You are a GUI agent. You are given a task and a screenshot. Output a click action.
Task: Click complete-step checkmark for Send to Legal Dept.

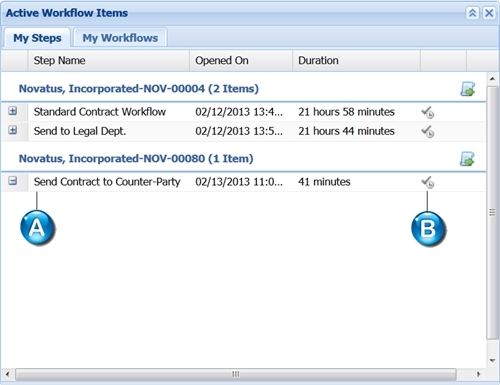tap(428, 132)
